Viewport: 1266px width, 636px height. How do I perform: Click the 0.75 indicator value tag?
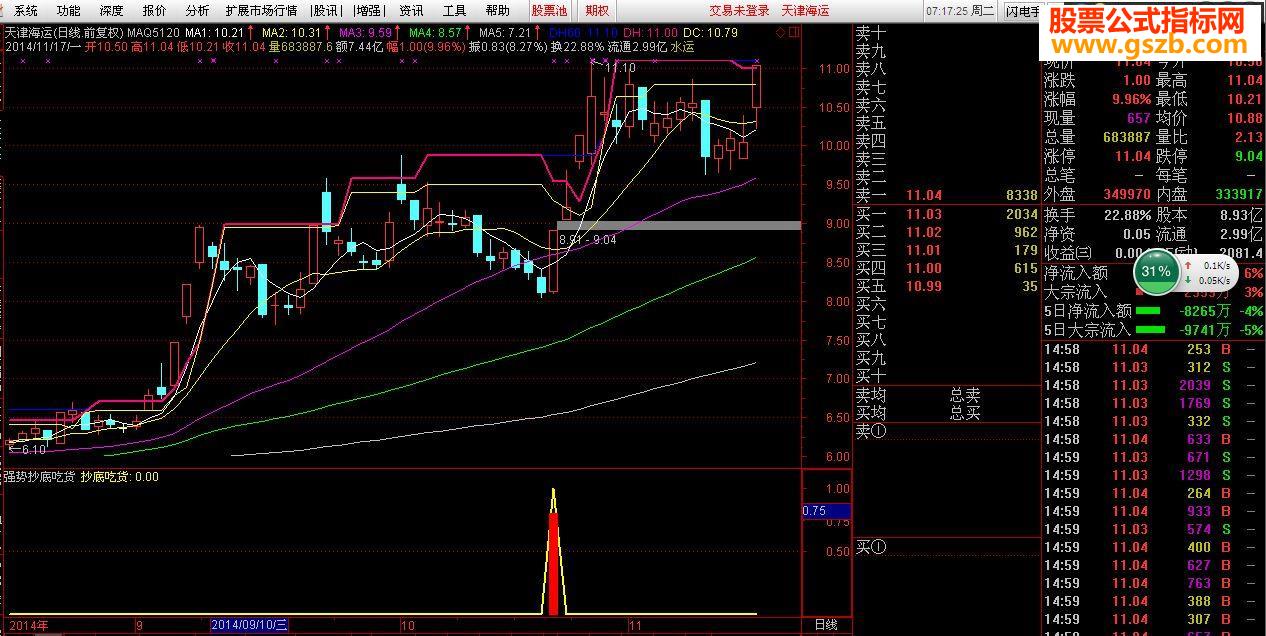826,510
